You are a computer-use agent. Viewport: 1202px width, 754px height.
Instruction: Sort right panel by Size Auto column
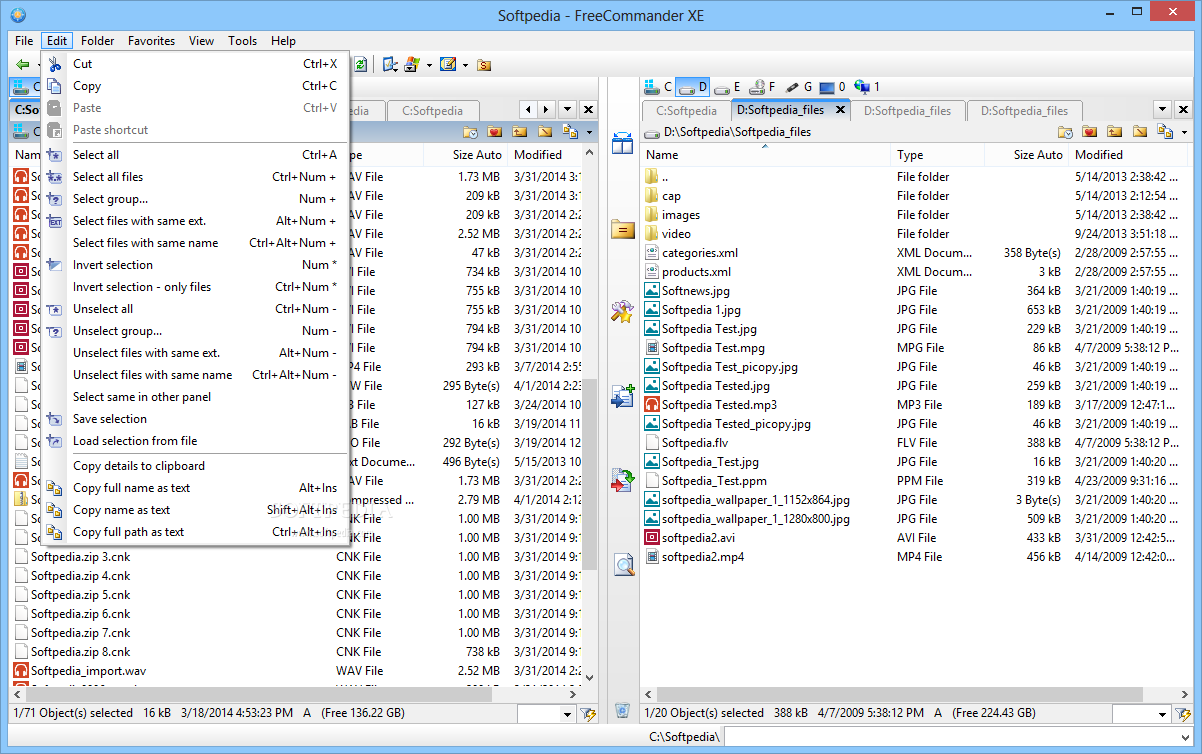click(x=1026, y=155)
